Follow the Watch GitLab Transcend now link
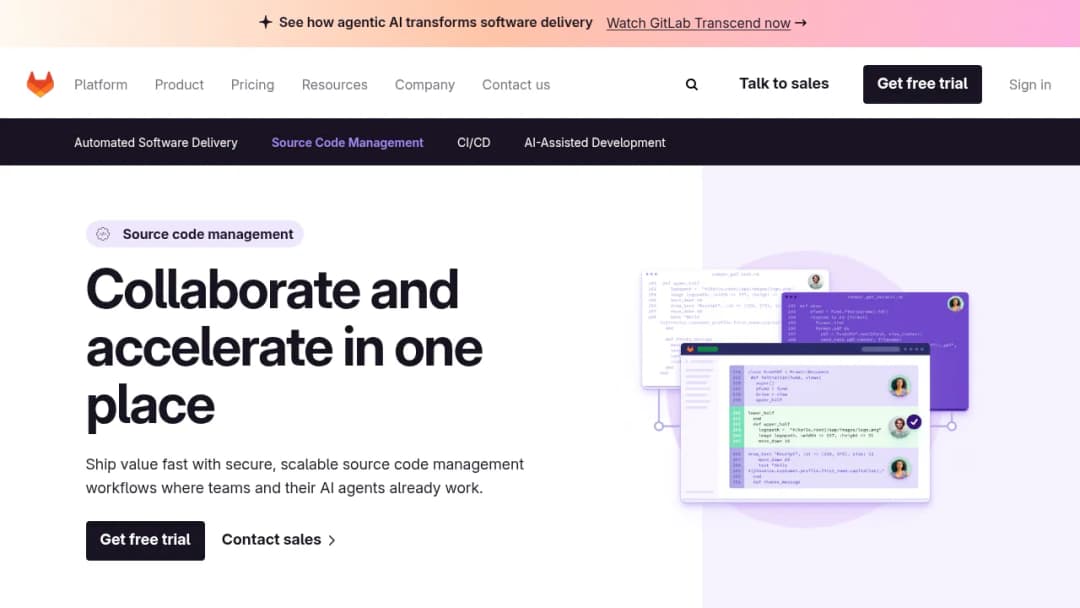The width and height of the screenshot is (1080, 608). tap(698, 23)
